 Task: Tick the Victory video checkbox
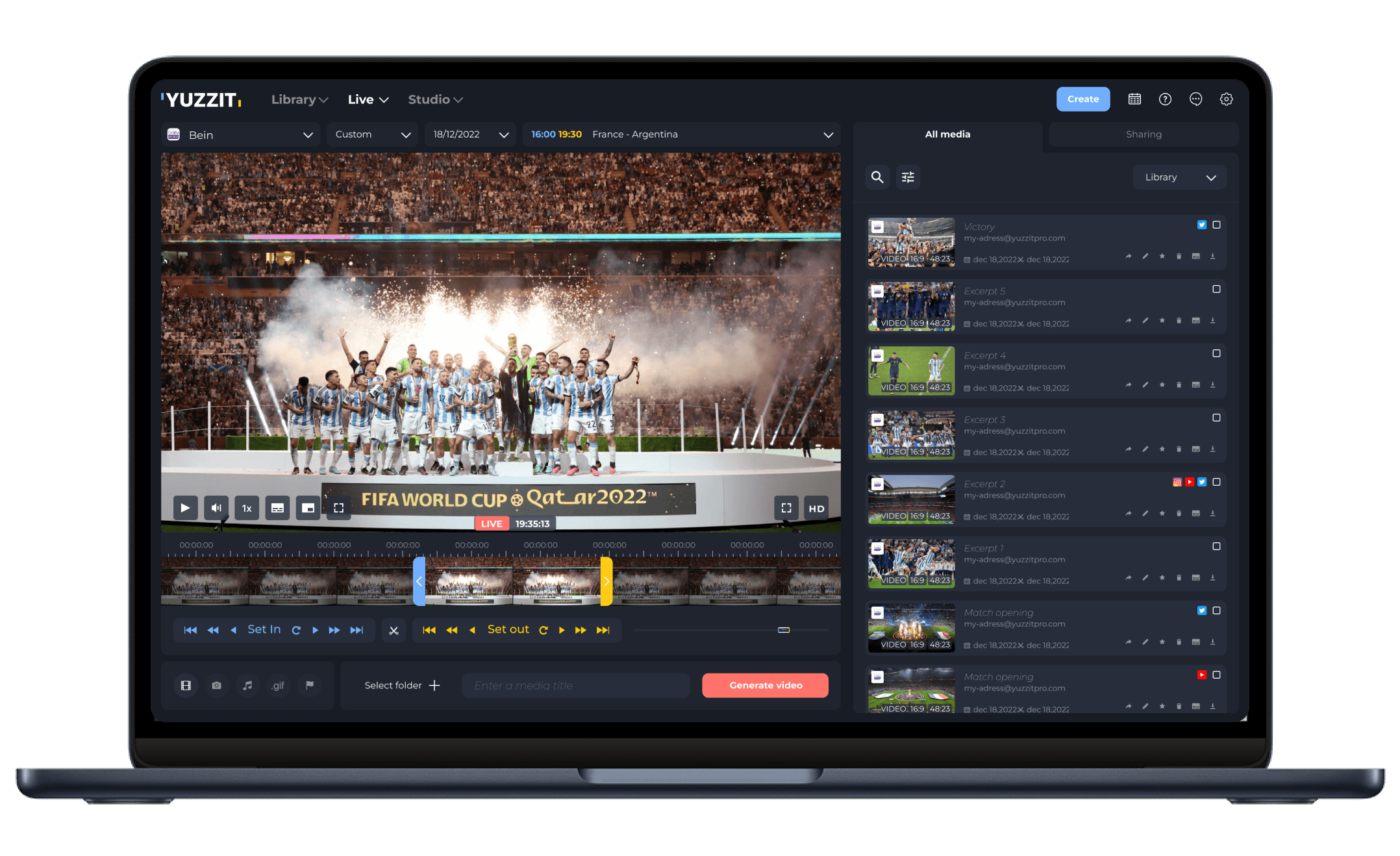(1216, 225)
